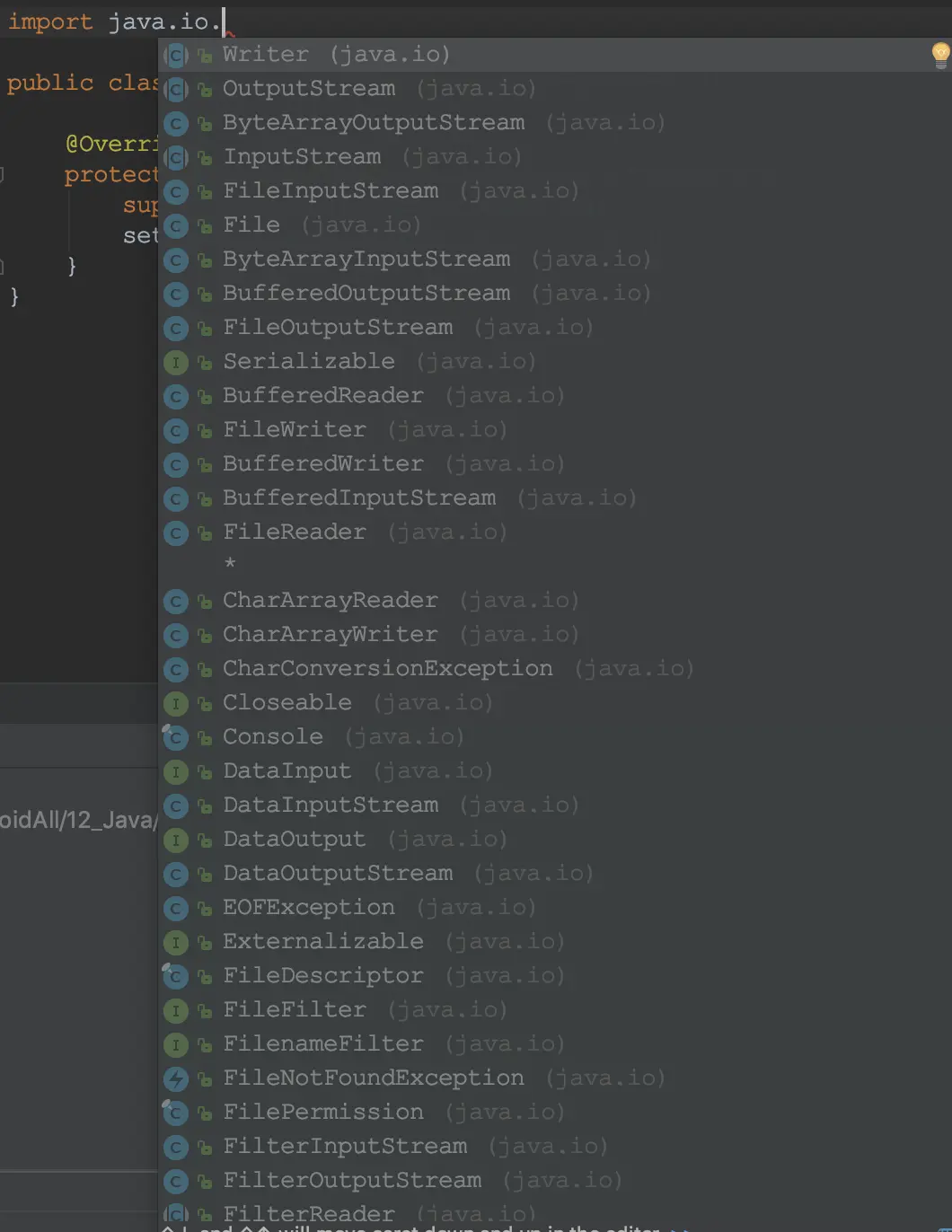This screenshot has width=952, height=1232.
Task: Select Console class suggestion
Action: 555,737
